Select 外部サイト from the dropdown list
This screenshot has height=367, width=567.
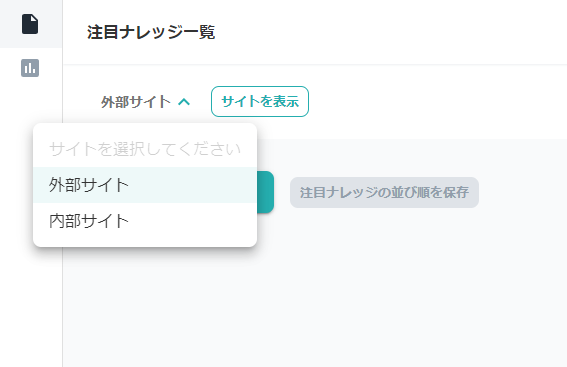[x=145, y=185]
